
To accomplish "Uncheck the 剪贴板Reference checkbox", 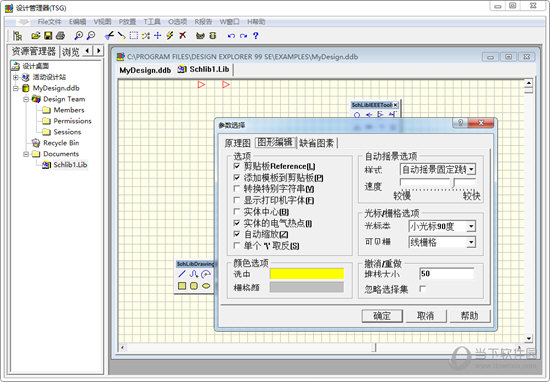I will [x=237, y=166].
